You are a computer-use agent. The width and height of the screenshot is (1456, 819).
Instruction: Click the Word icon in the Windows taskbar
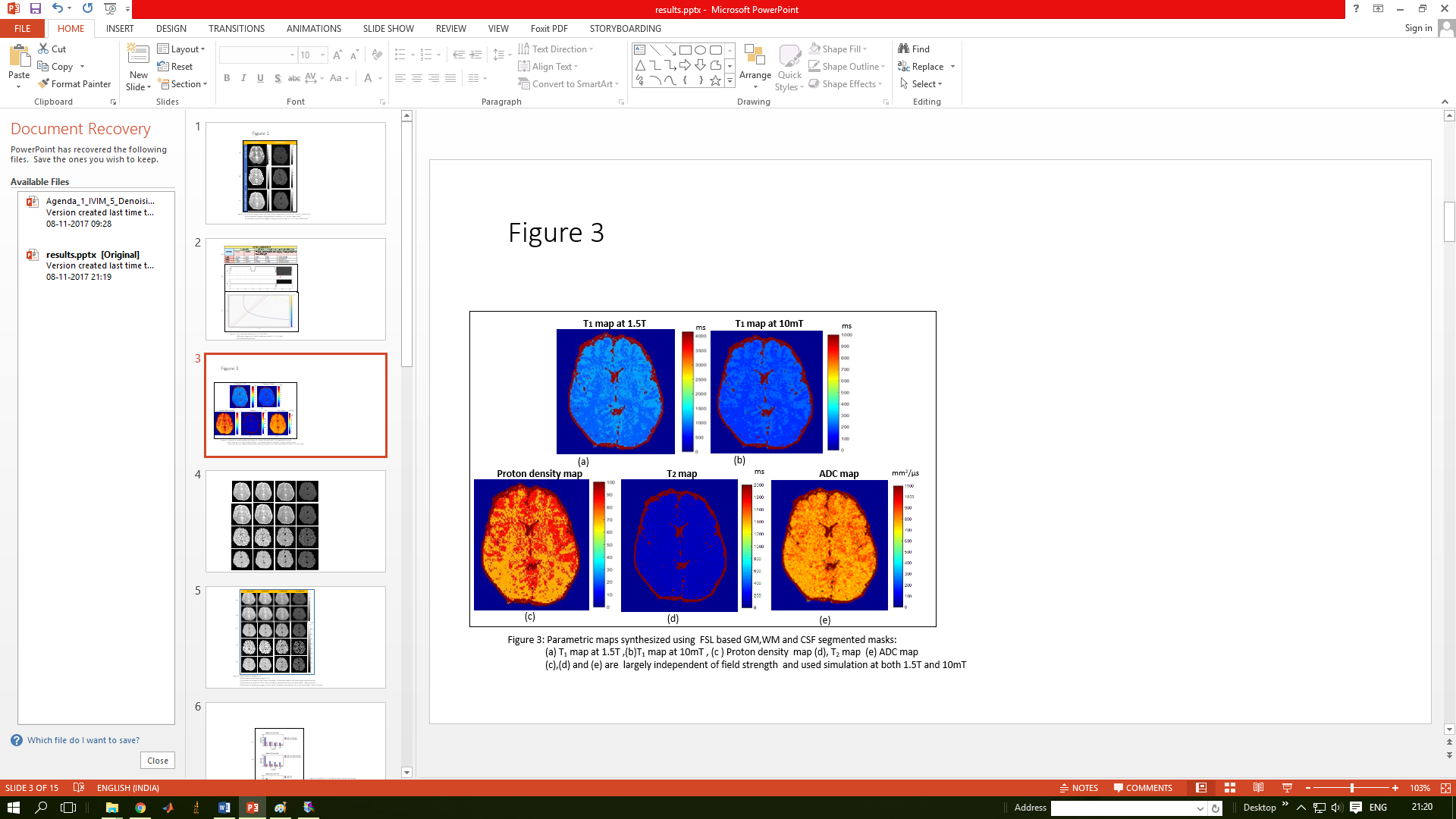224,808
